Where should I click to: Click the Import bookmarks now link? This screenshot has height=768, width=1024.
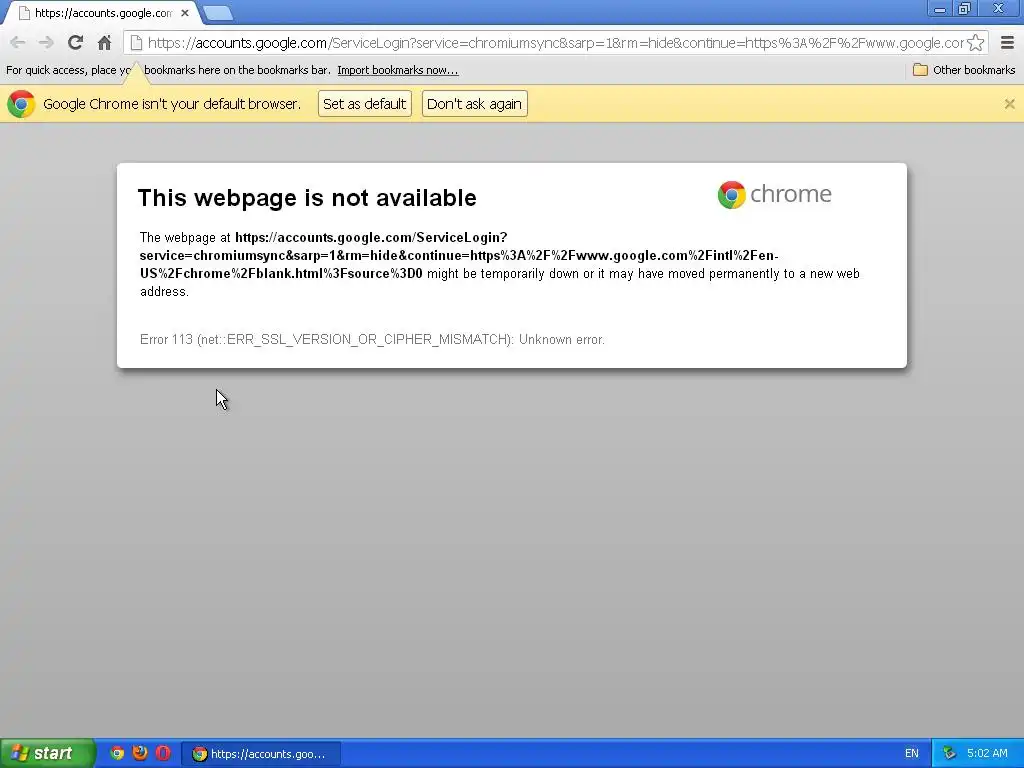[398, 70]
